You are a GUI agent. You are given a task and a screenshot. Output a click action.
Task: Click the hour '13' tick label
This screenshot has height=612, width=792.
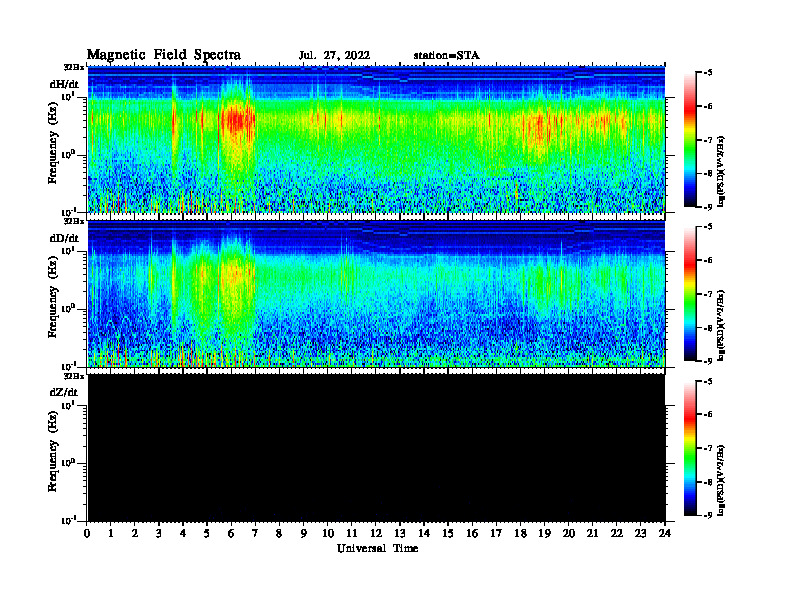[x=400, y=534]
